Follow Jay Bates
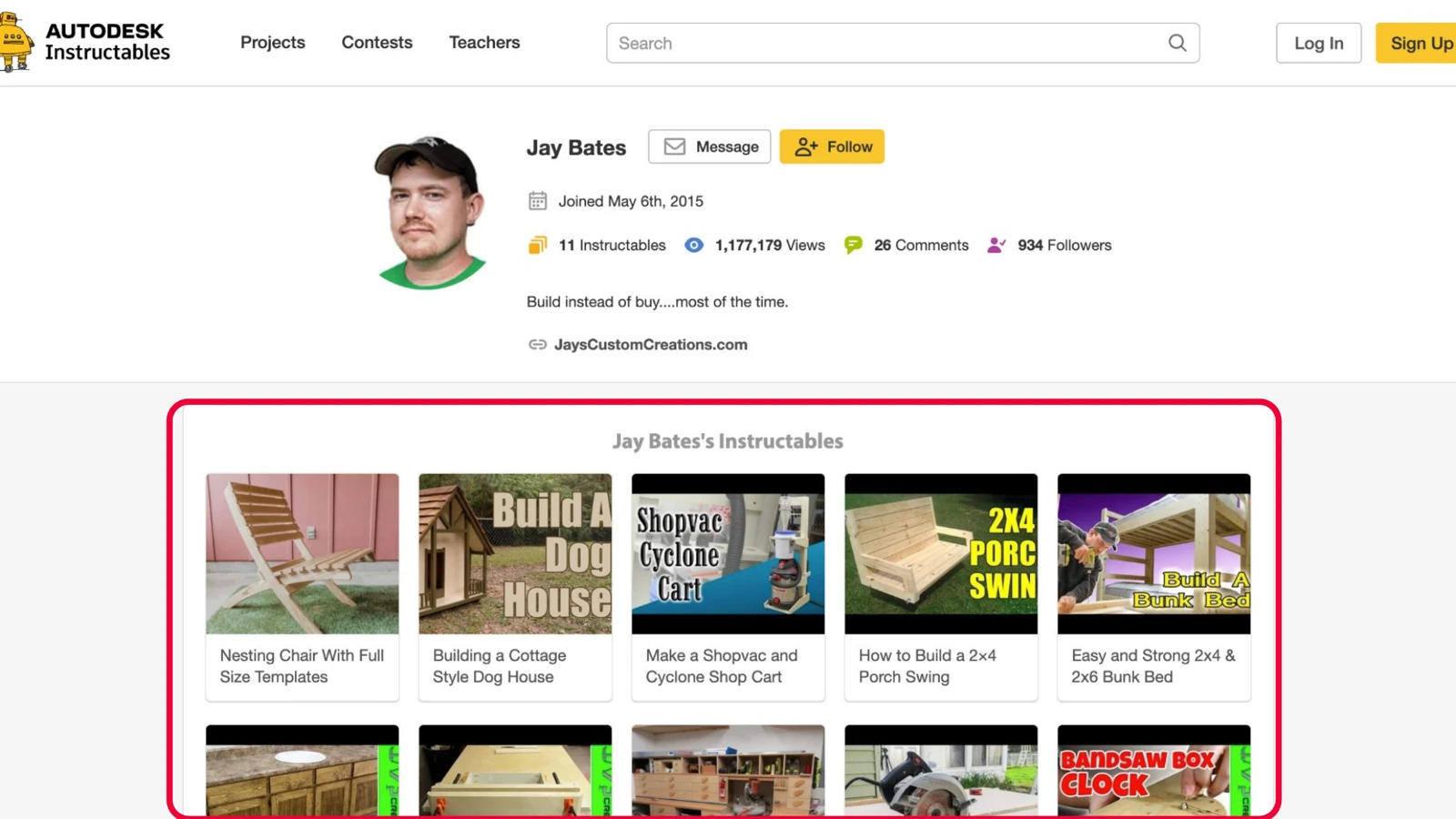 pos(832,147)
